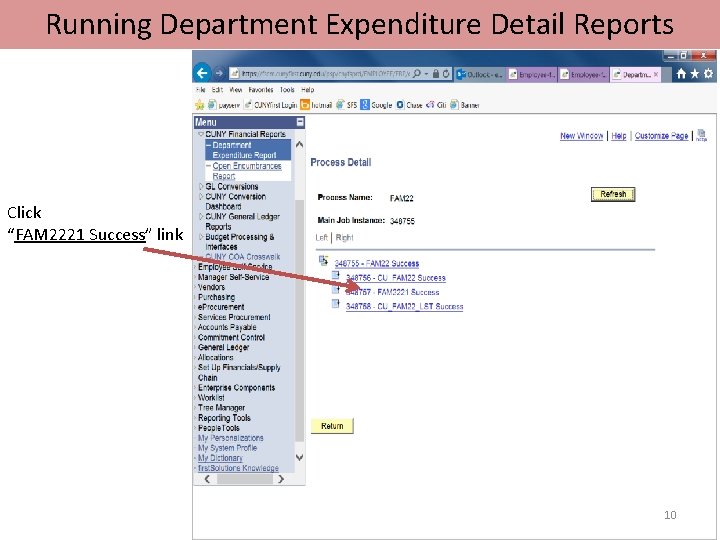Click the yellow Refresh button

click(x=613, y=194)
